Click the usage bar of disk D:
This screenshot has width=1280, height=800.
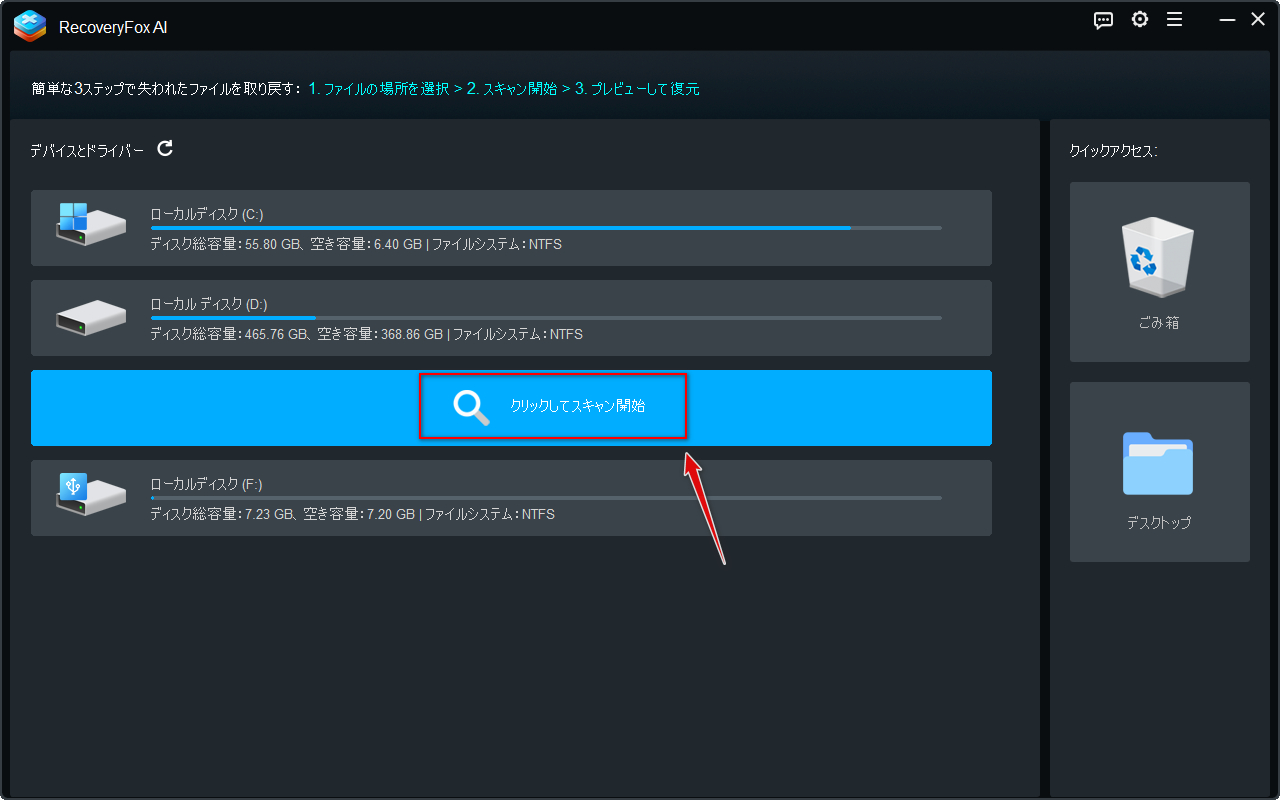[545, 318]
